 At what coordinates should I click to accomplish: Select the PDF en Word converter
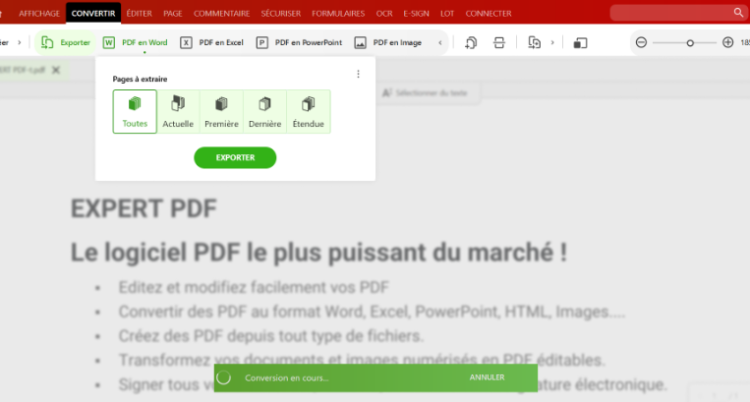point(135,43)
